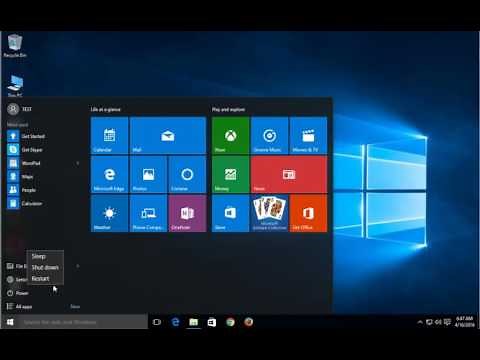Expand the WordPad jump list arrow
Viewport: 480px width, 360px height.
click(x=78, y=163)
